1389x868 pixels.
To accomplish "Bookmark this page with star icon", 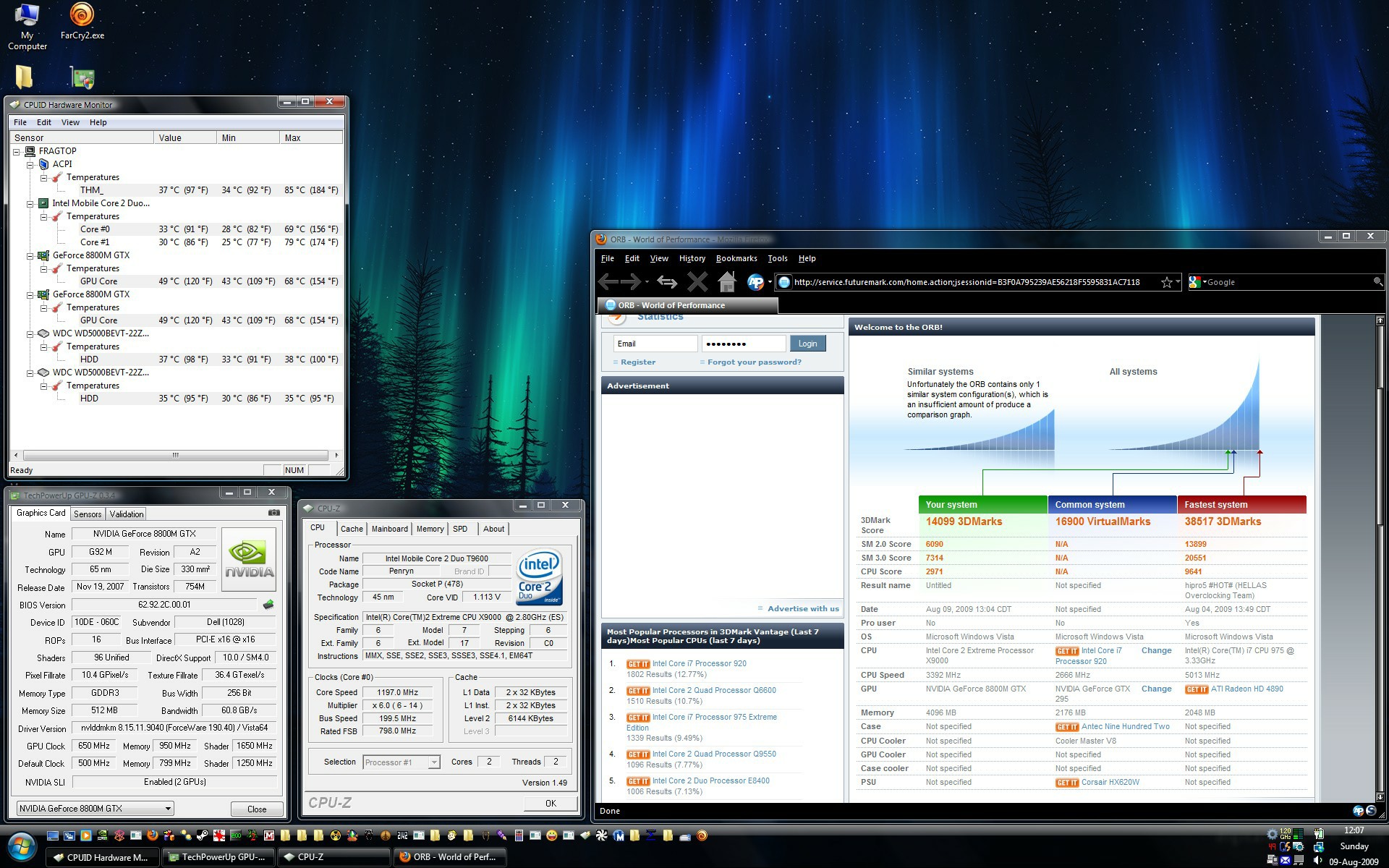I will (x=1166, y=282).
